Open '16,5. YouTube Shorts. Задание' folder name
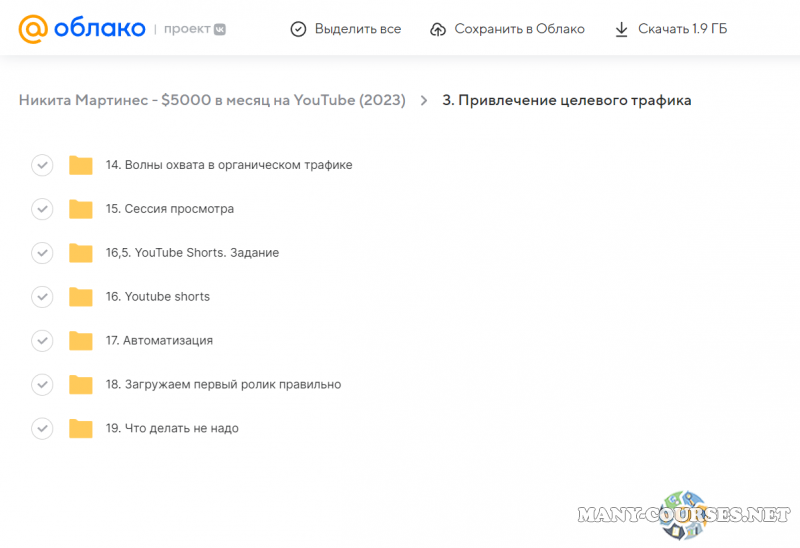 [x=192, y=253]
